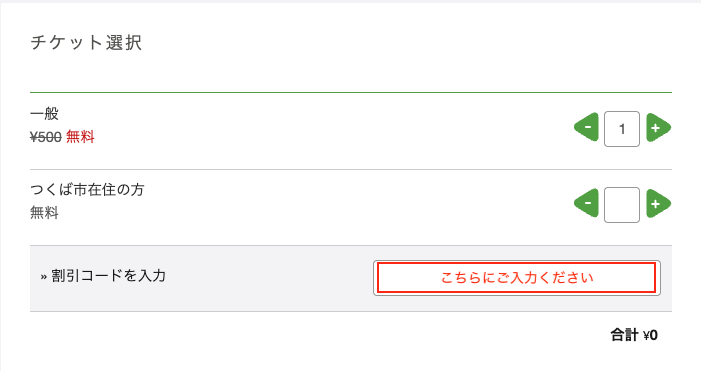701x371 pixels.
Task: Click the struck-through ¥500 price
Action: (46, 137)
